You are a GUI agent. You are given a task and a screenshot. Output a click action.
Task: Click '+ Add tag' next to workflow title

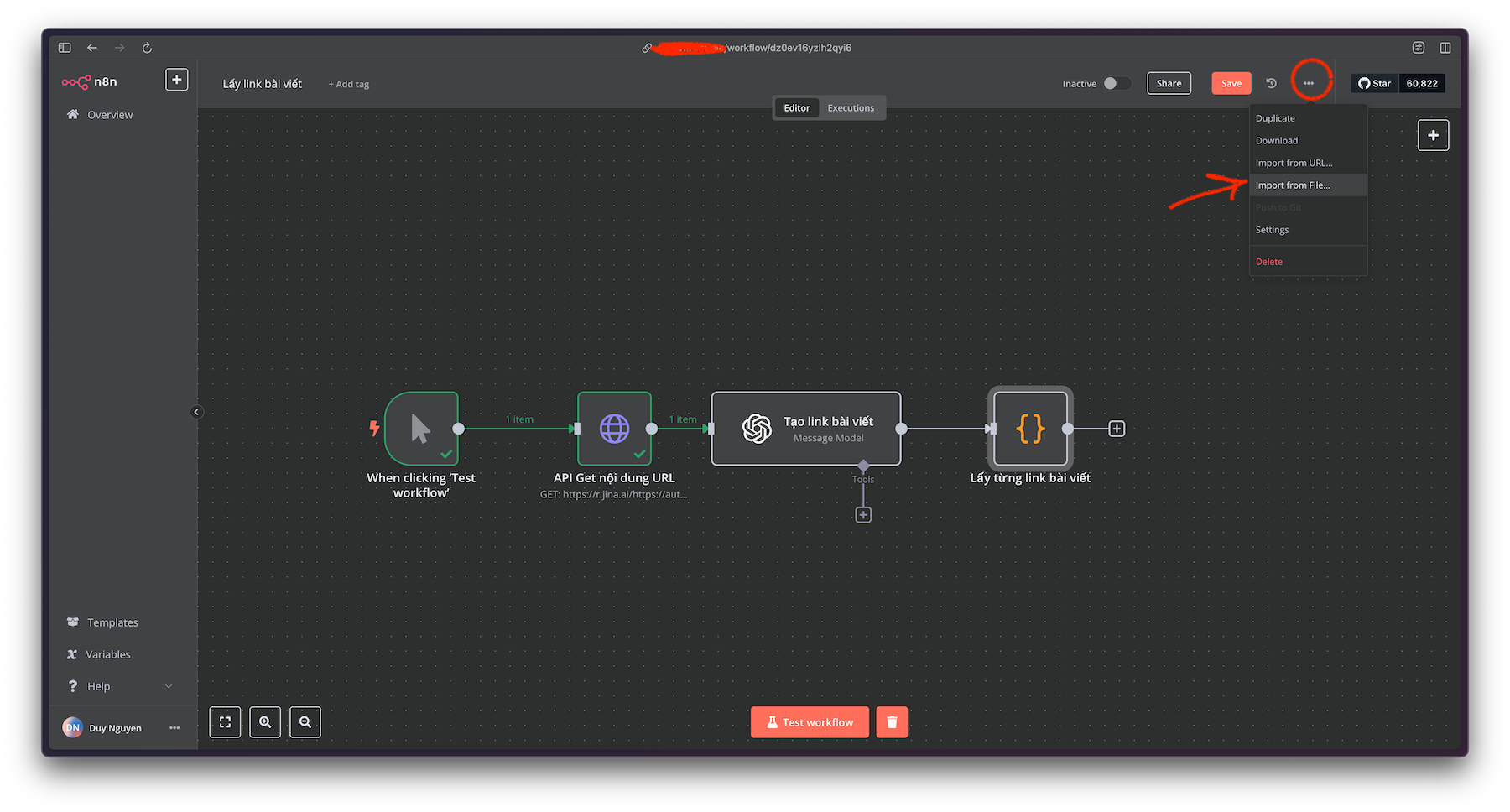pyautogui.click(x=348, y=84)
